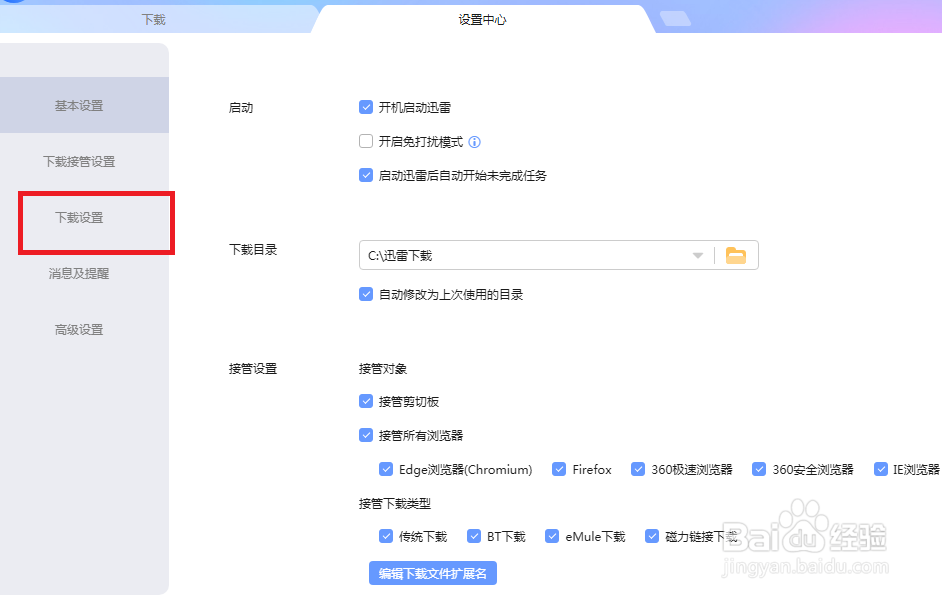Click the 编辑下载文件扩展名 button
Screen dimensions: 942x599
(x=432, y=573)
